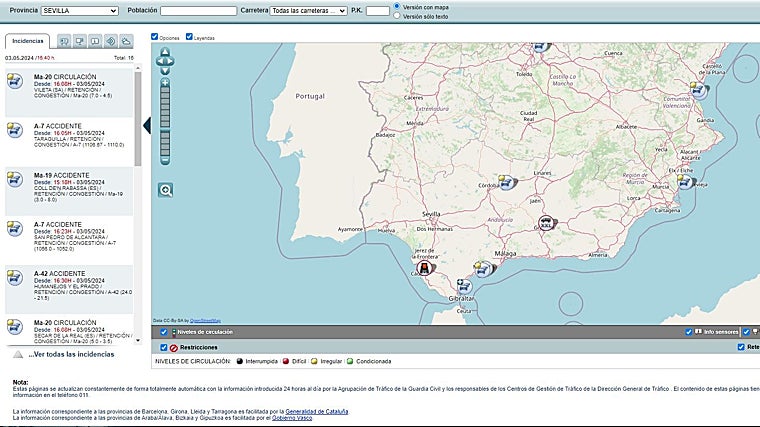
Task: Open the Generalidad de Cataluña link
Action: (317, 411)
